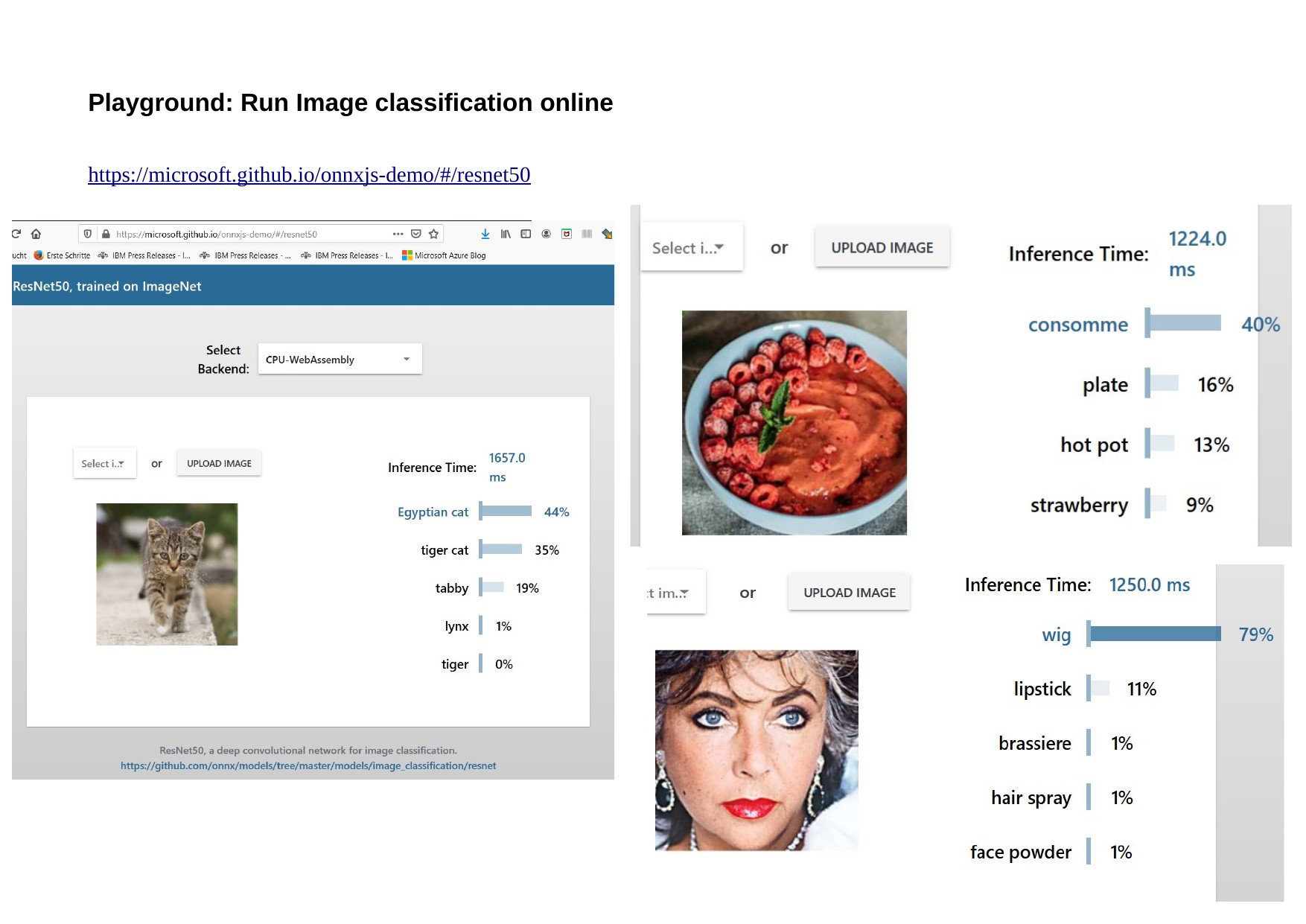Click the tracking protection shield icon

[88, 234]
